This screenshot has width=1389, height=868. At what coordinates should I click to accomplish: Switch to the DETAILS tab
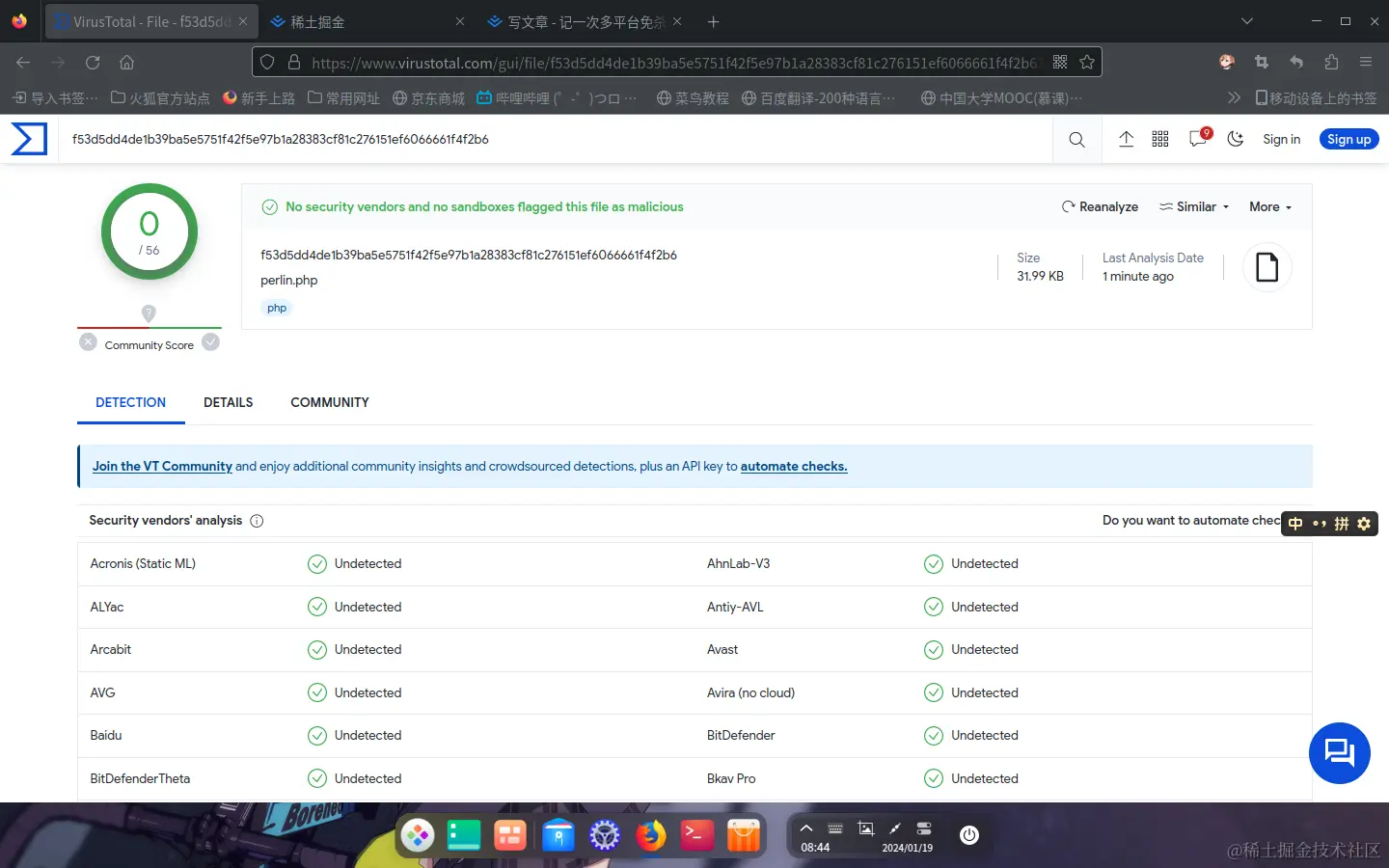(228, 402)
